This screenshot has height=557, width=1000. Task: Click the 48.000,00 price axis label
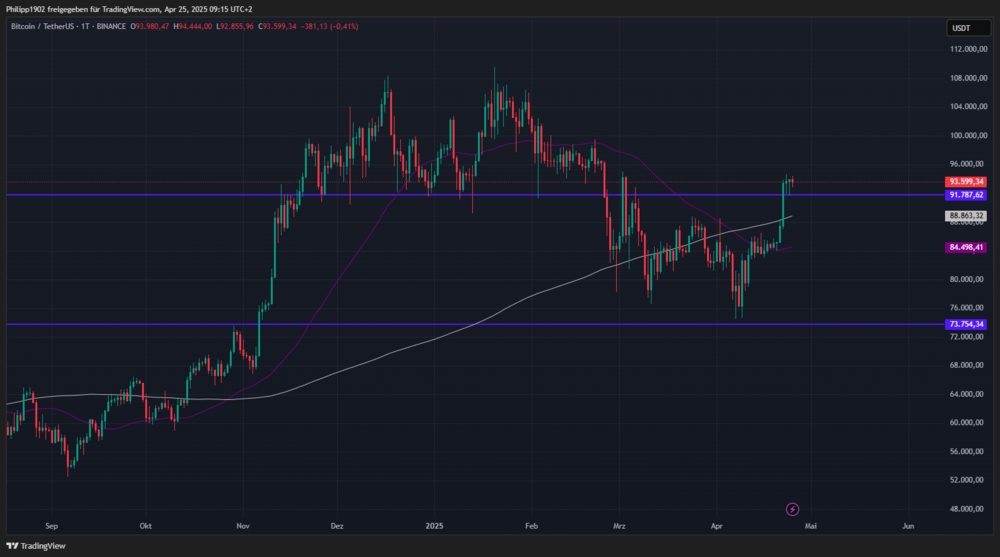[968, 509]
